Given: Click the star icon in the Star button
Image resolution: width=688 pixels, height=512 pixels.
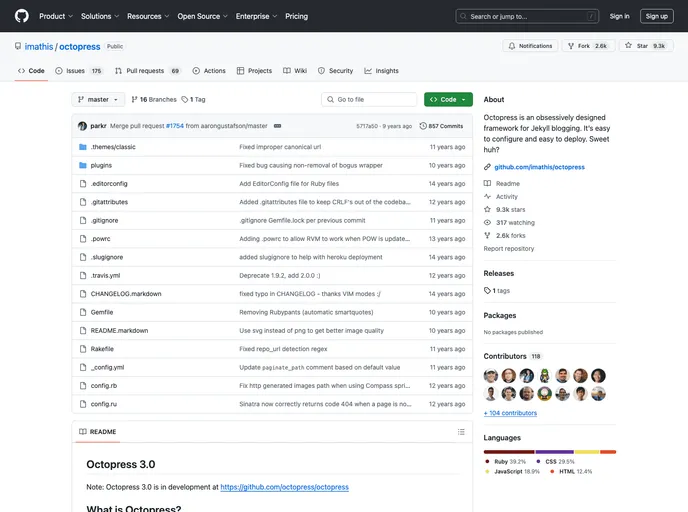Looking at the screenshot, I should [628, 46].
